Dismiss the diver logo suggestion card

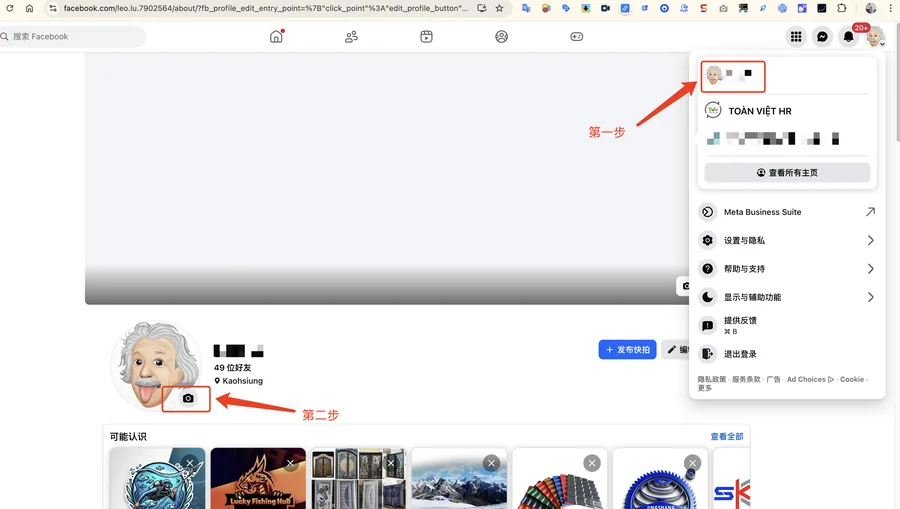189,463
